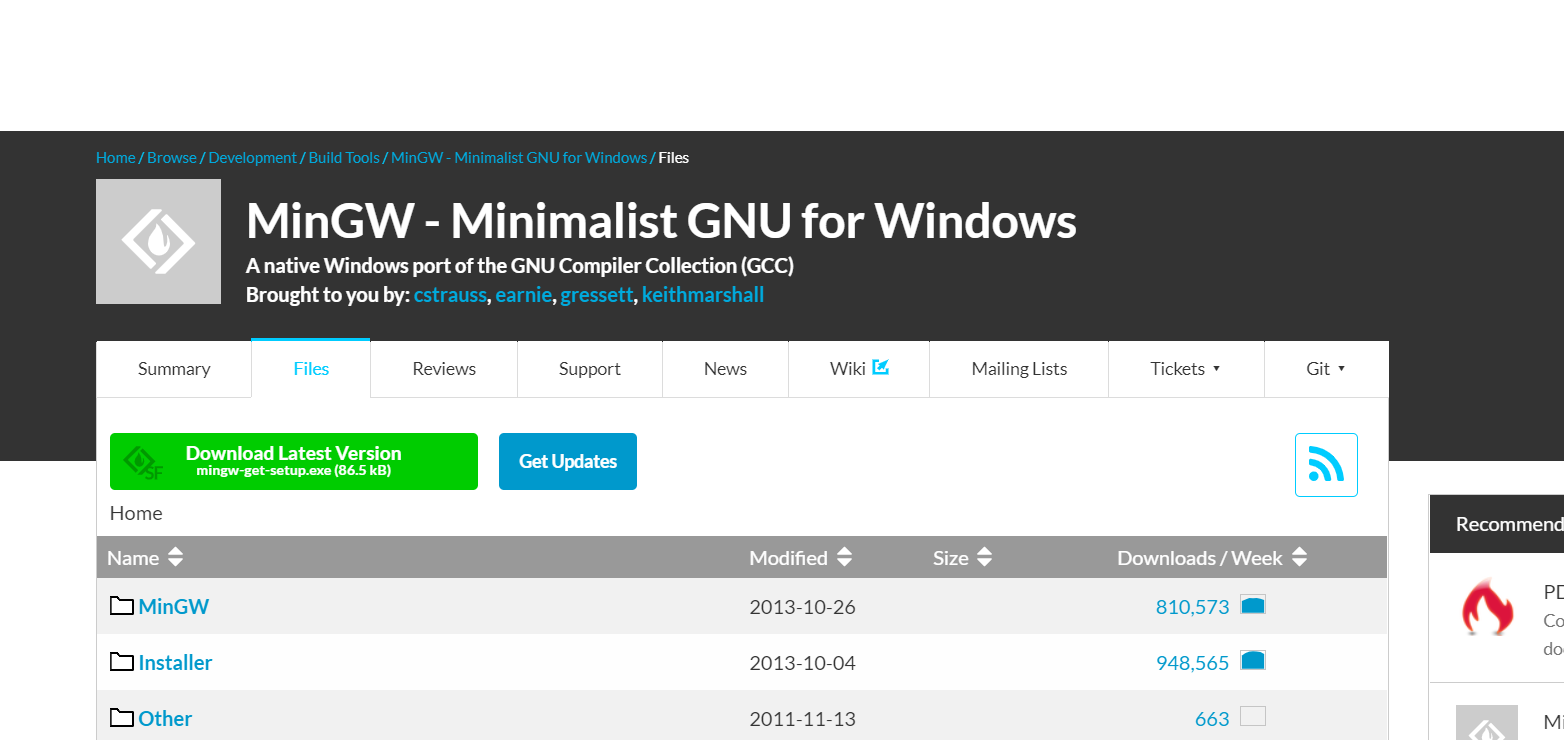The image size is (1564, 740).
Task: Click the Wiki edit pencil icon
Action: click(881, 367)
